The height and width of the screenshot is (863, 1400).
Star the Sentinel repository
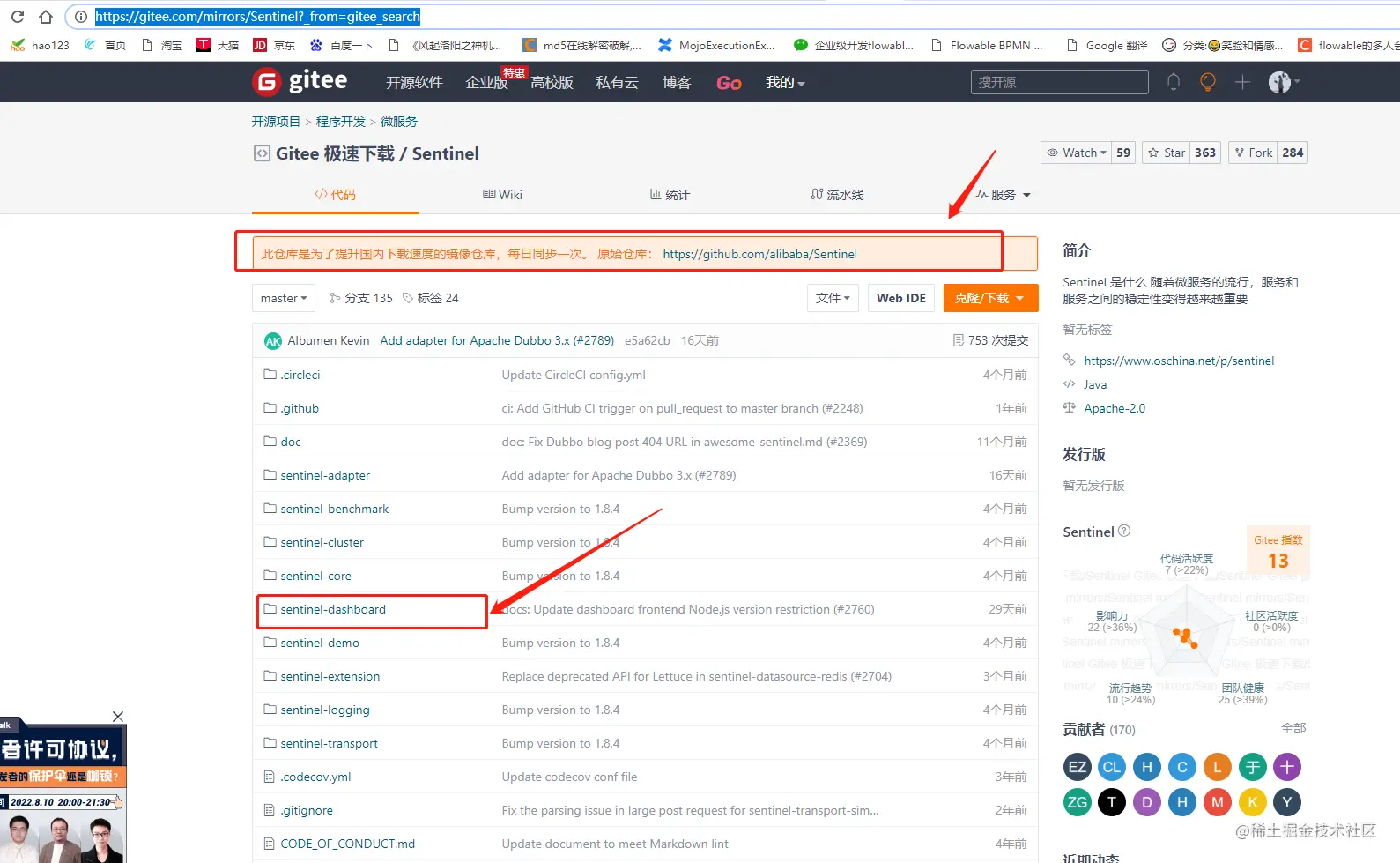pyautogui.click(x=1167, y=153)
